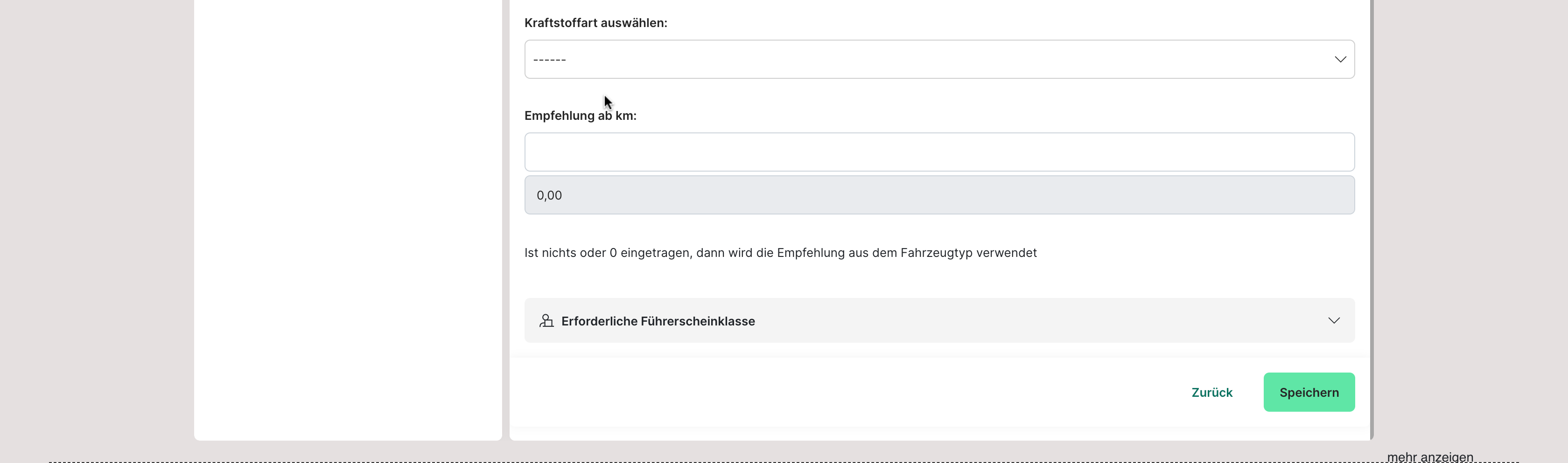
Task: Click the hint text about Fahrzeugtyp recommendation
Action: (x=780, y=253)
